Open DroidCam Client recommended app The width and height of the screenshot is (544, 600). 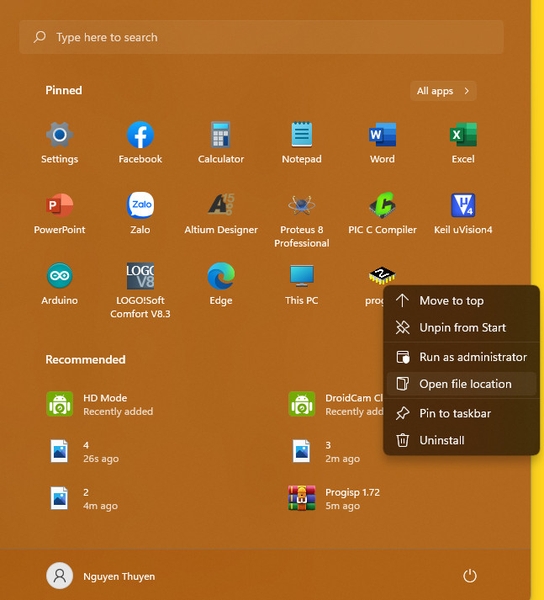pos(335,404)
